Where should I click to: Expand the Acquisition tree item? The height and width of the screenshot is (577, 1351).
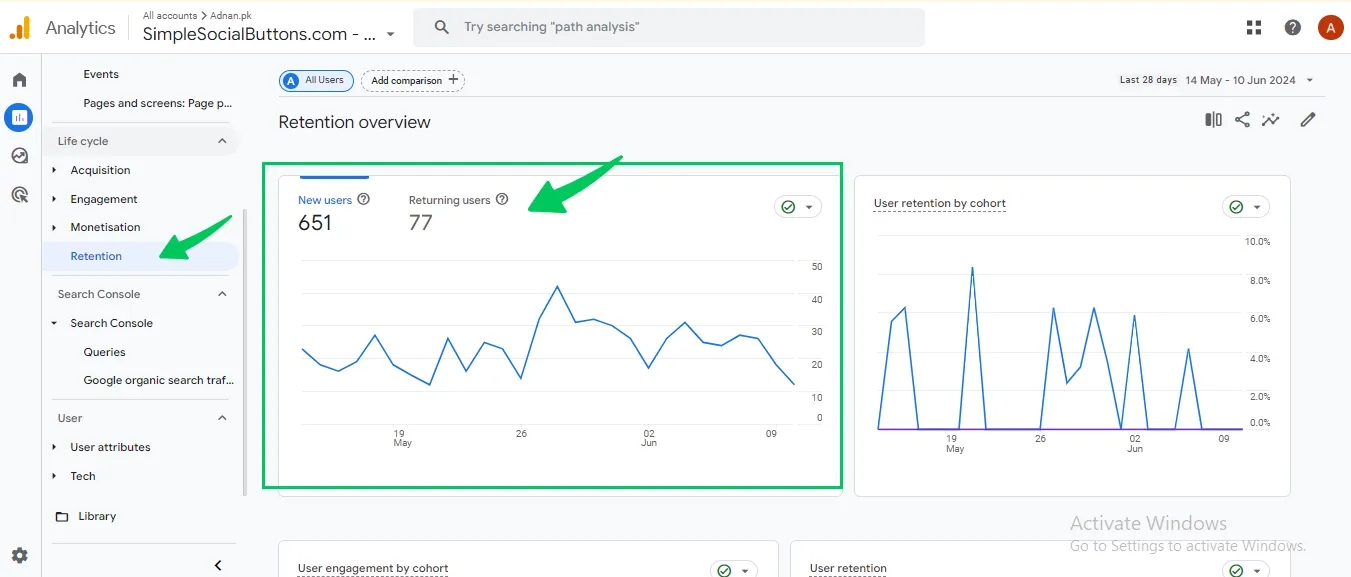tap(55, 170)
